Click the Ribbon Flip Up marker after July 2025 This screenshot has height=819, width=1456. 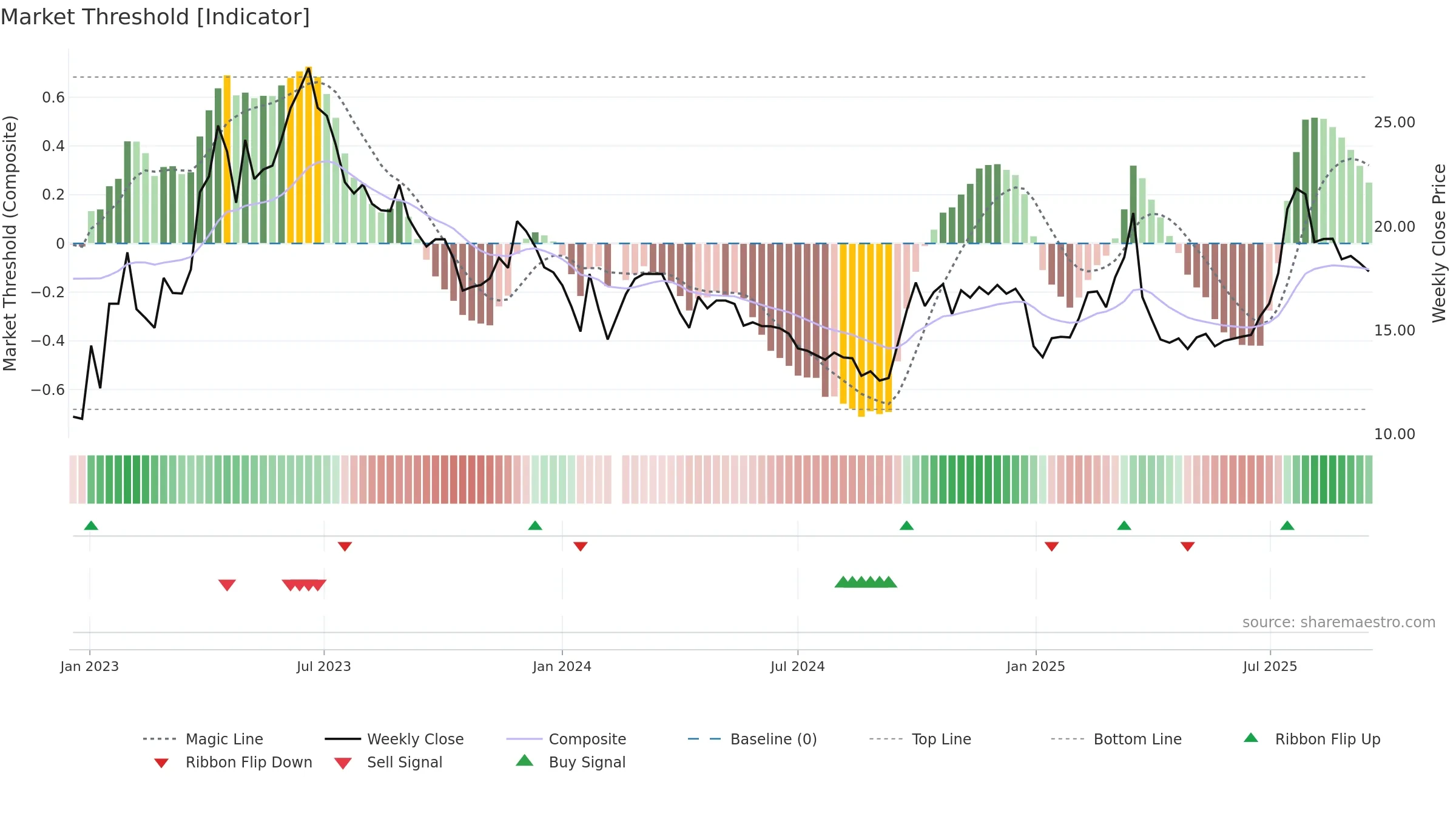point(1287,525)
